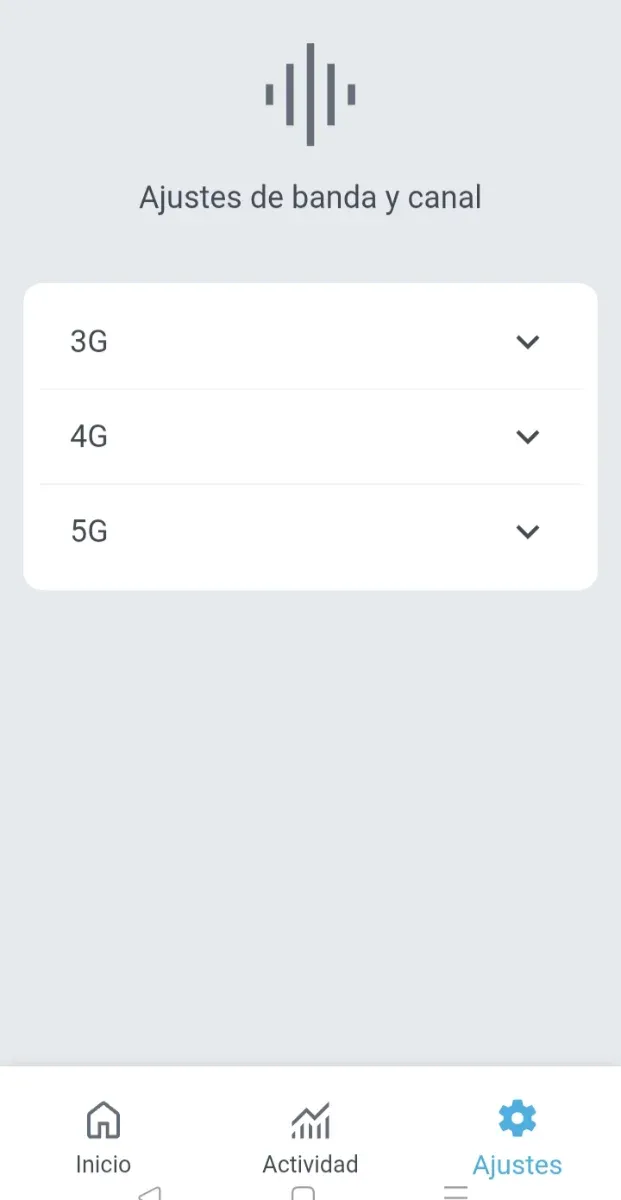This screenshot has width=621, height=1200.
Task: Open the 5G settings chevron
Action: point(528,531)
